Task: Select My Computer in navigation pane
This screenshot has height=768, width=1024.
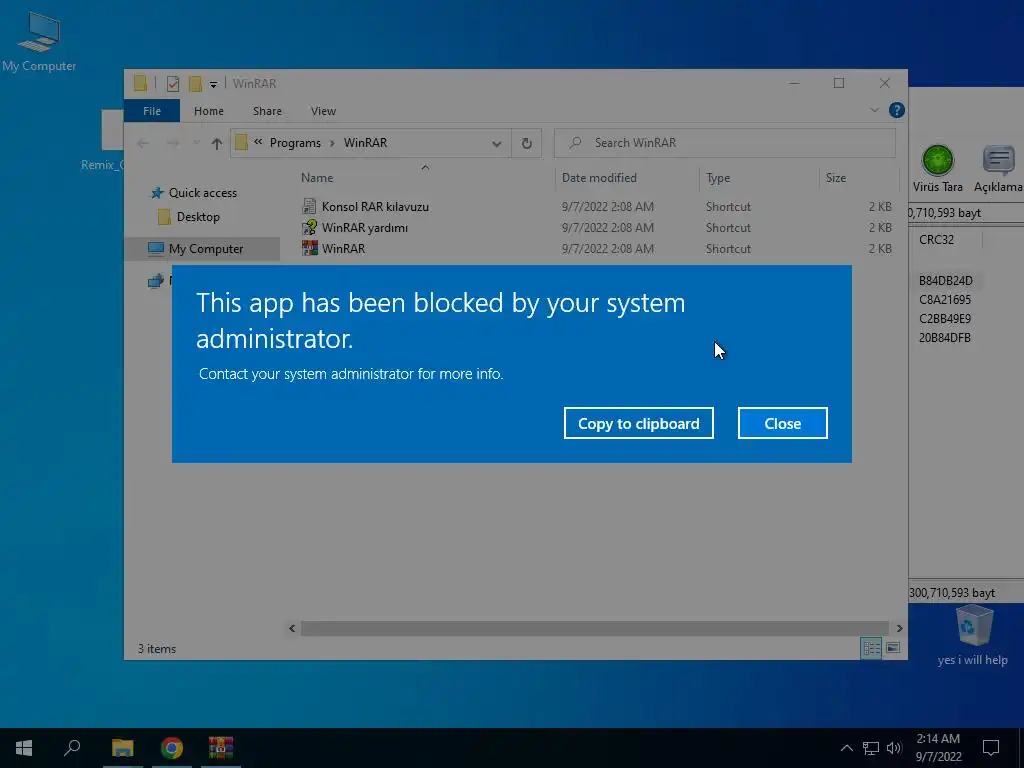Action: point(206,249)
